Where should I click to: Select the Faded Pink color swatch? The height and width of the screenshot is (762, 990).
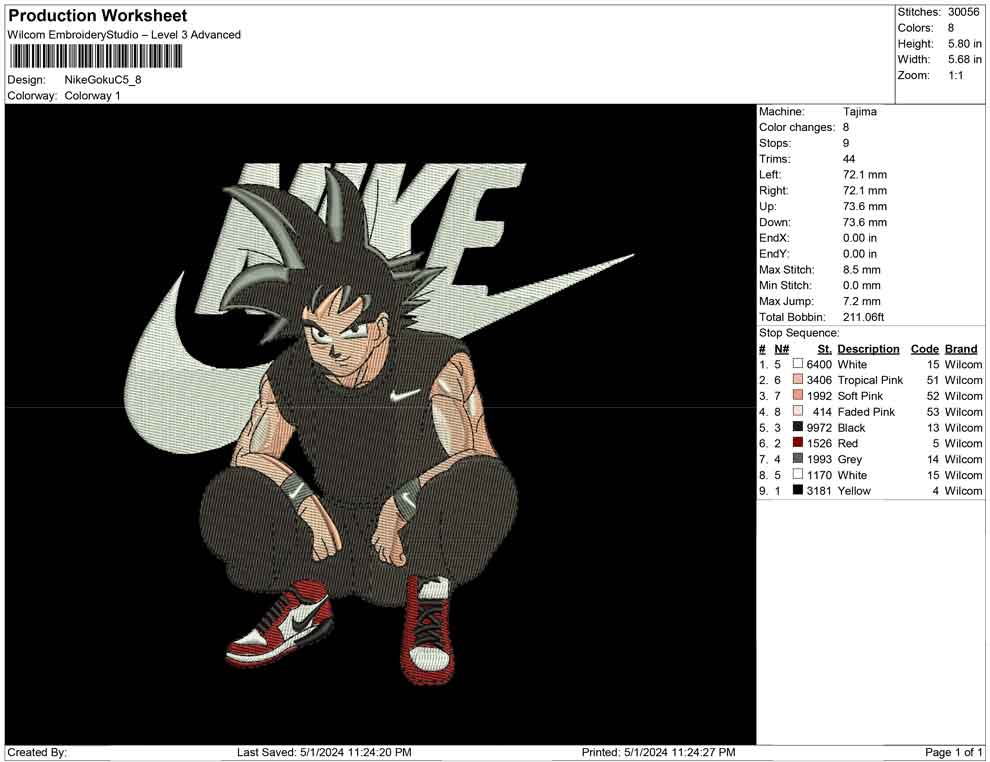pyautogui.click(x=798, y=411)
